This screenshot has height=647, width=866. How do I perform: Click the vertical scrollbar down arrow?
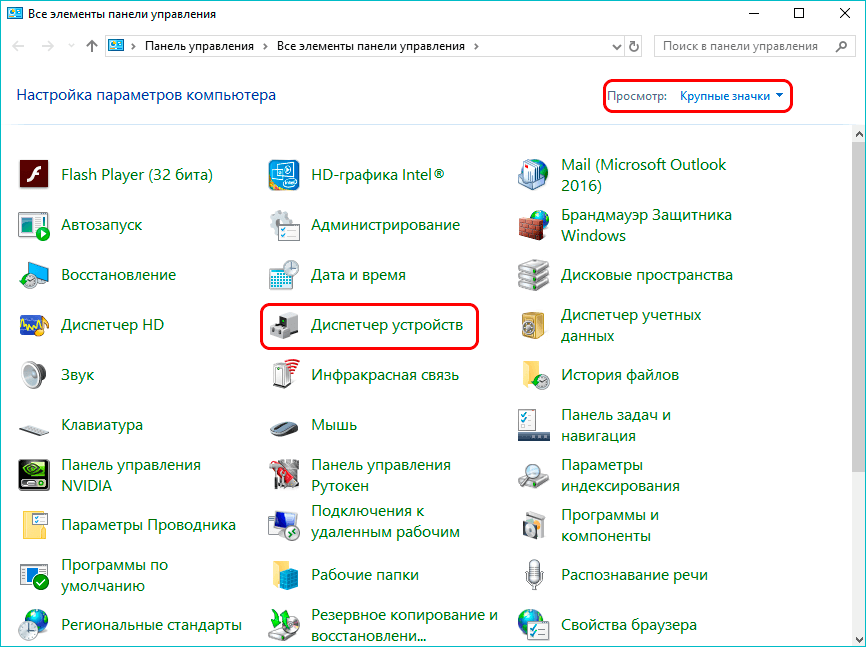click(x=857, y=638)
